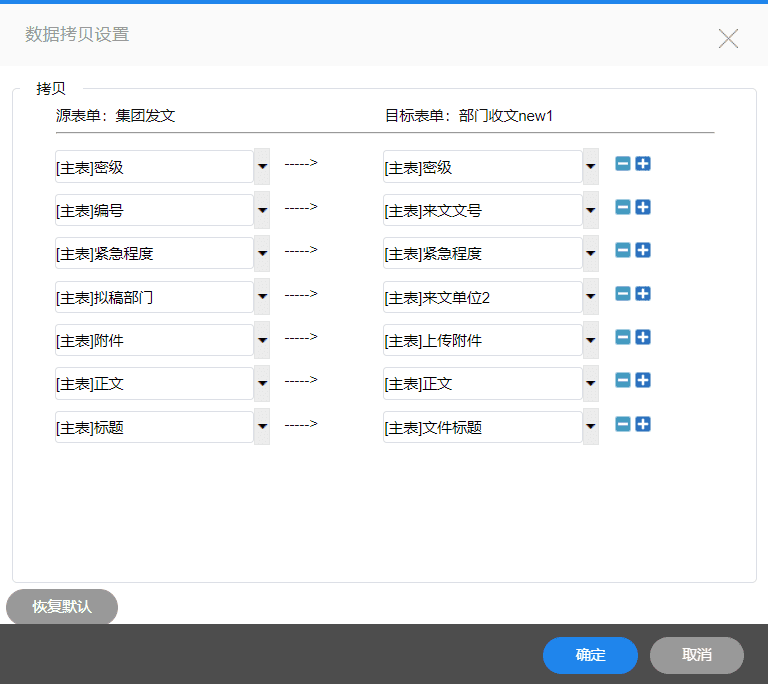Close the 数据拷贝设置 dialog with X
This screenshot has height=684, width=768.
728,38
